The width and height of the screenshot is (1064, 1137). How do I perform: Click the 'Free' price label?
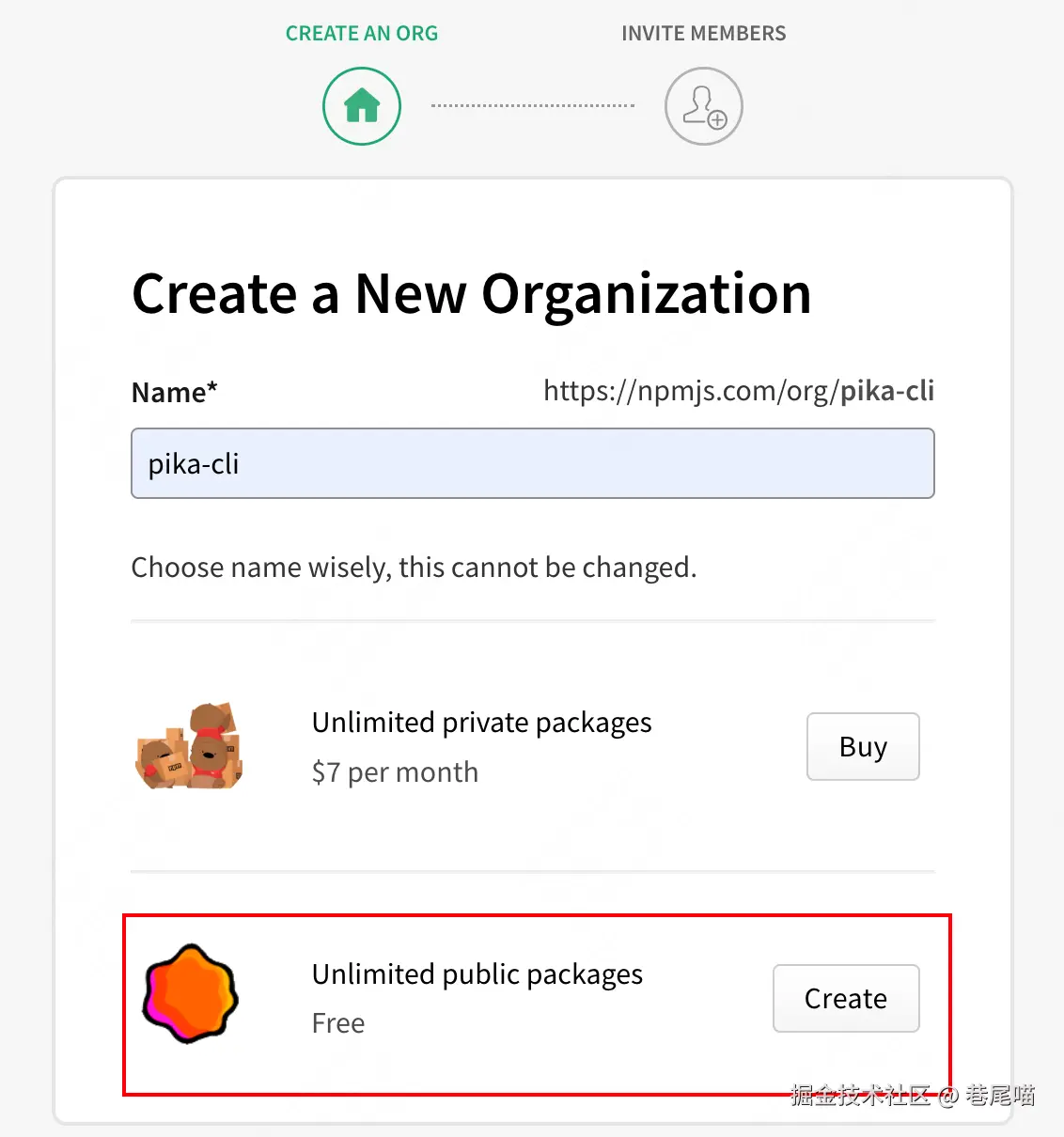338,1023
